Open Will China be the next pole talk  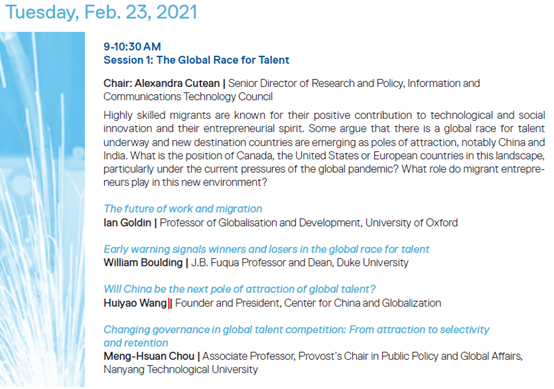click(239, 289)
